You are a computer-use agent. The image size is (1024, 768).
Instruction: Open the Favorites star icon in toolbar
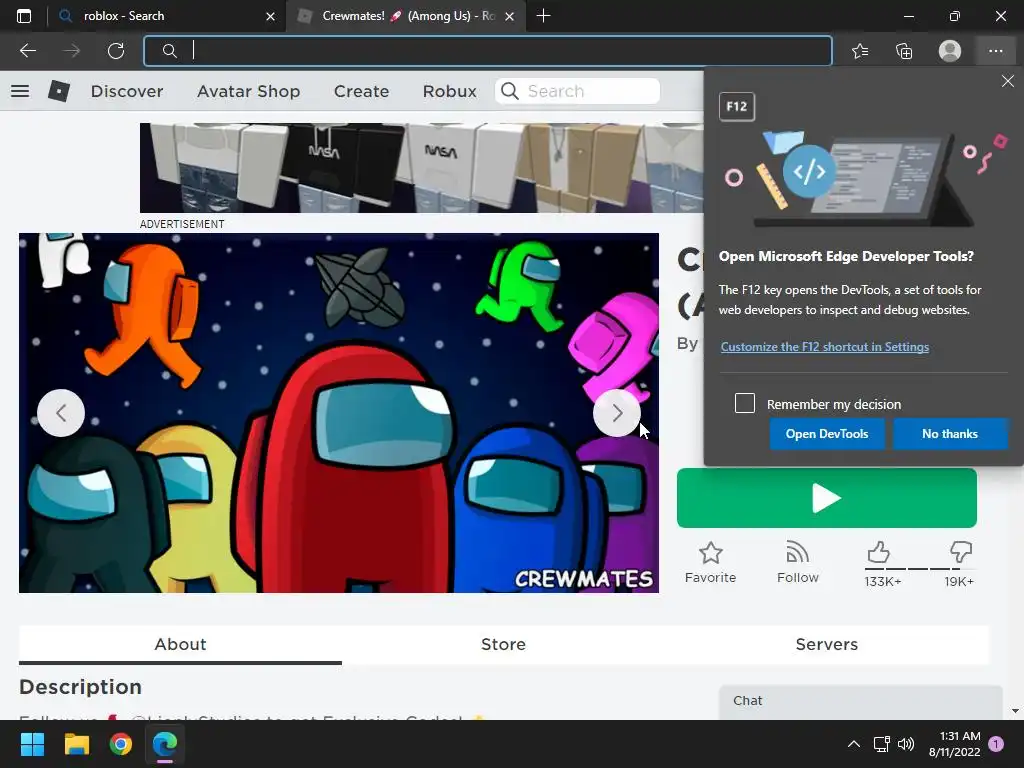point(860,51)
